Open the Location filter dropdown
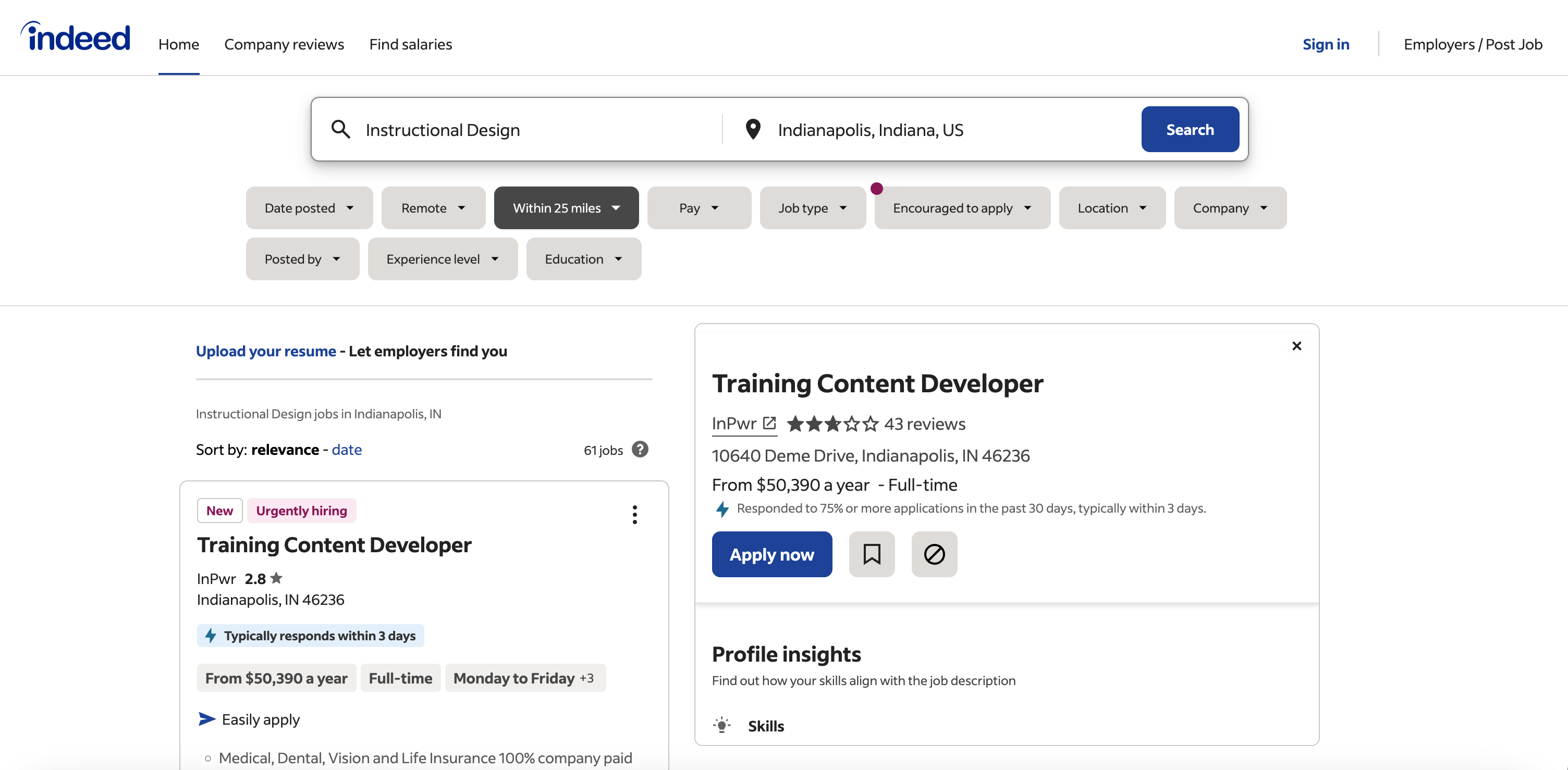Screen dimensions: 1568x770 (1112, 208)
